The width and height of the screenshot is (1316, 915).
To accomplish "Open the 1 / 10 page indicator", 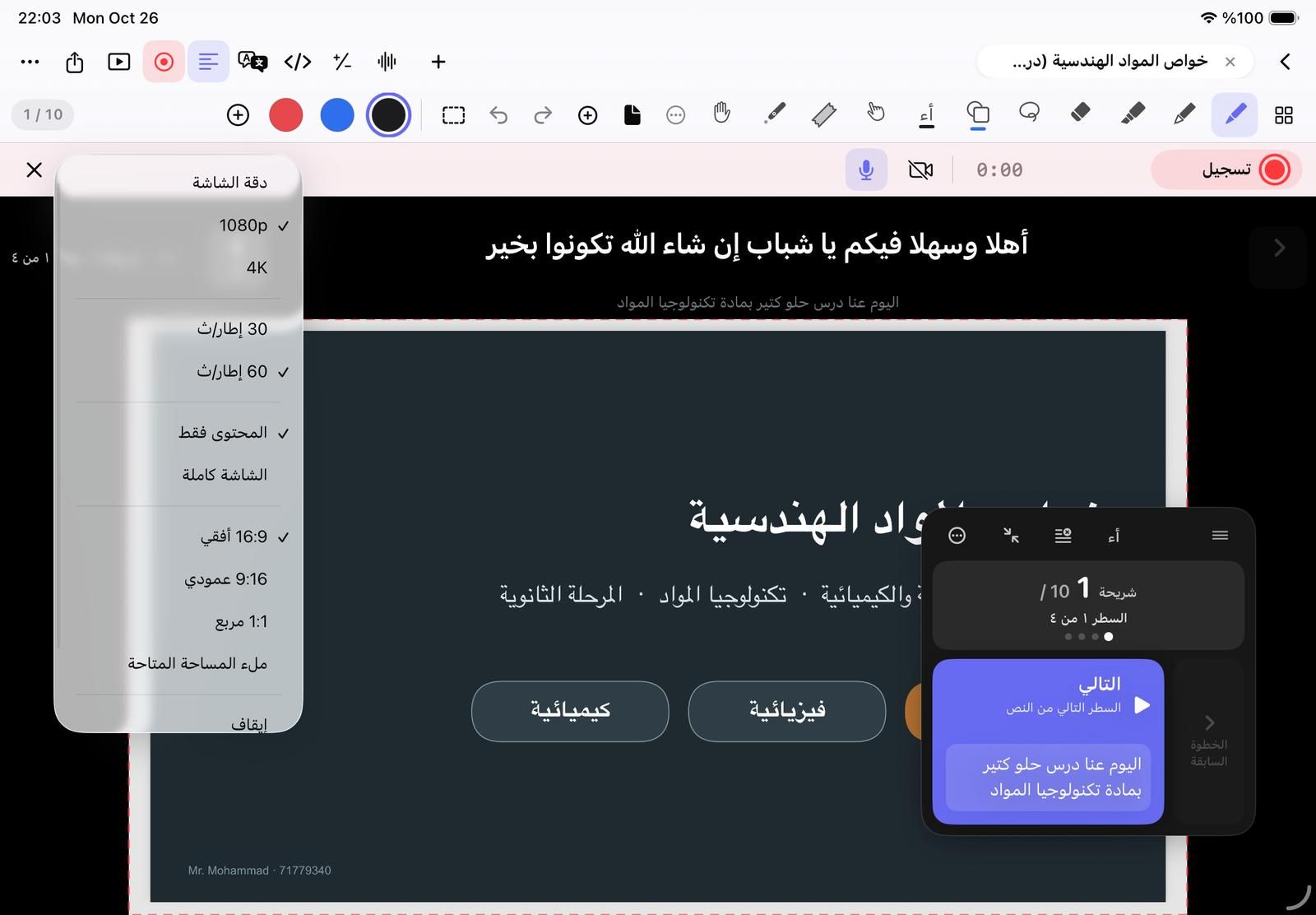I will [43, 114].
